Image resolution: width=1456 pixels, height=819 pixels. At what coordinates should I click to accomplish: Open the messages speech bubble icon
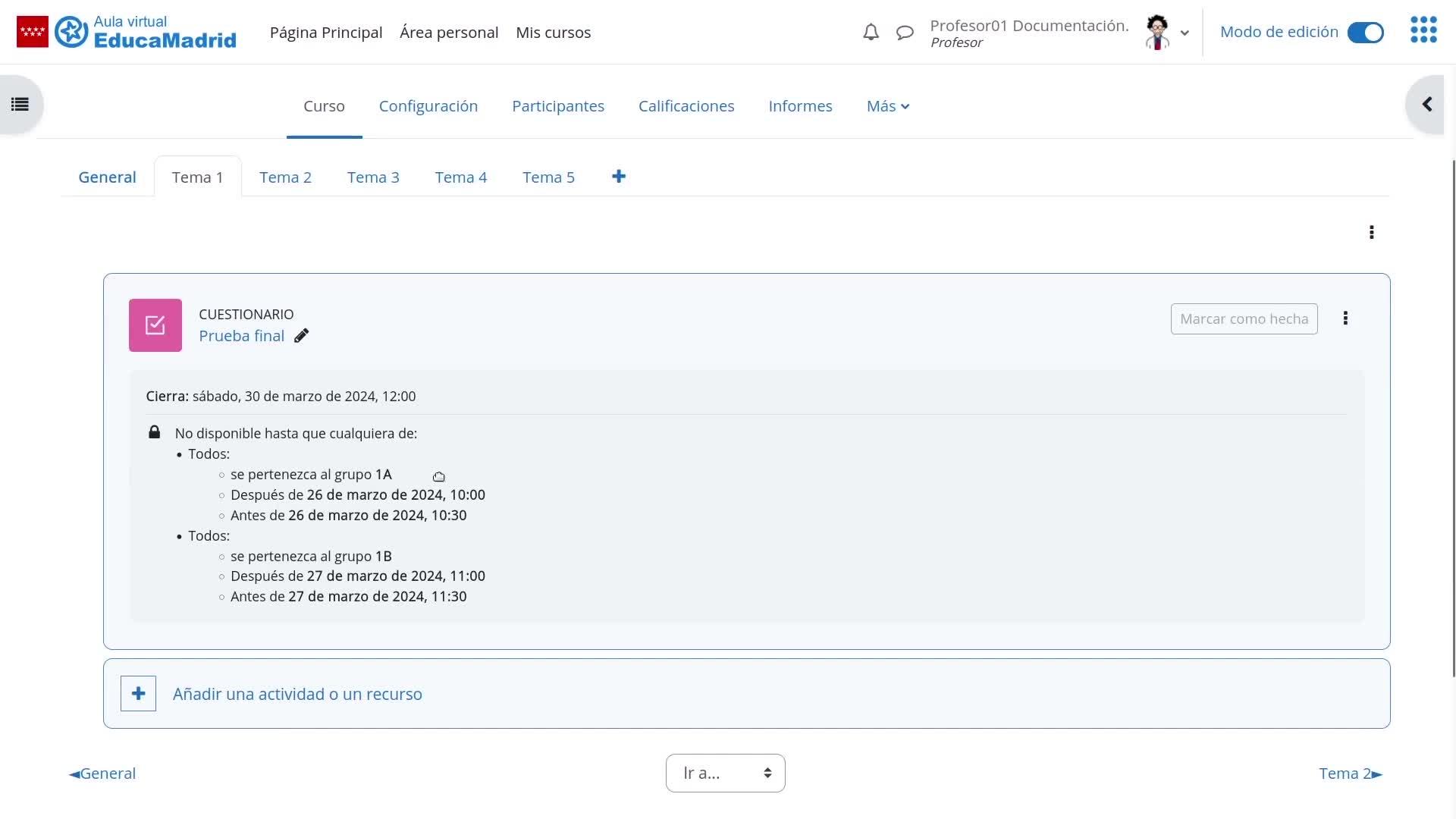905,33
